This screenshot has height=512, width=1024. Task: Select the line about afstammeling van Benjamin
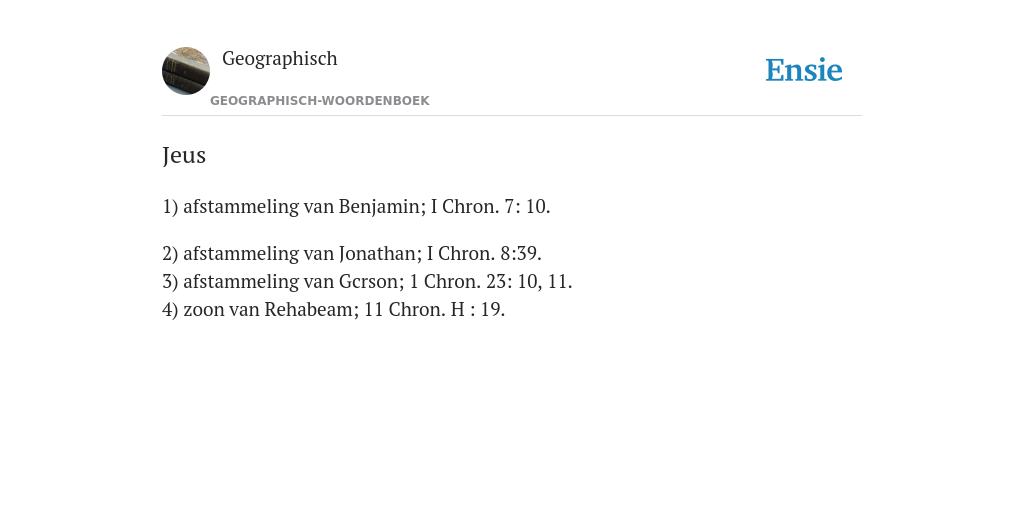click(x=356, y=206)
